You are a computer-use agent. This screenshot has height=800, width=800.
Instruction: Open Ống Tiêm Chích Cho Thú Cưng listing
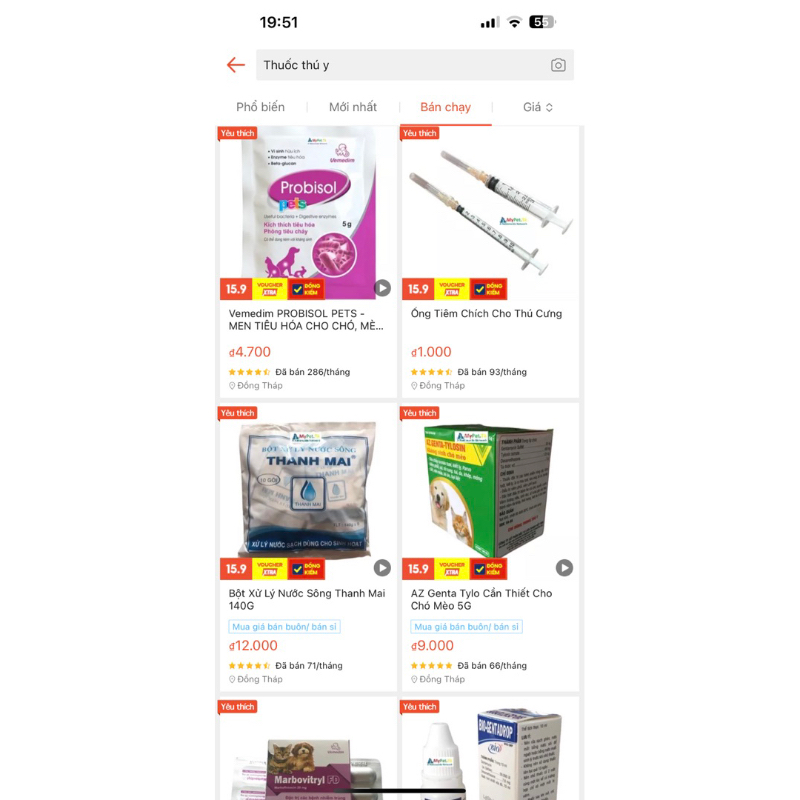pyautogui.click(x=486, y=314)
